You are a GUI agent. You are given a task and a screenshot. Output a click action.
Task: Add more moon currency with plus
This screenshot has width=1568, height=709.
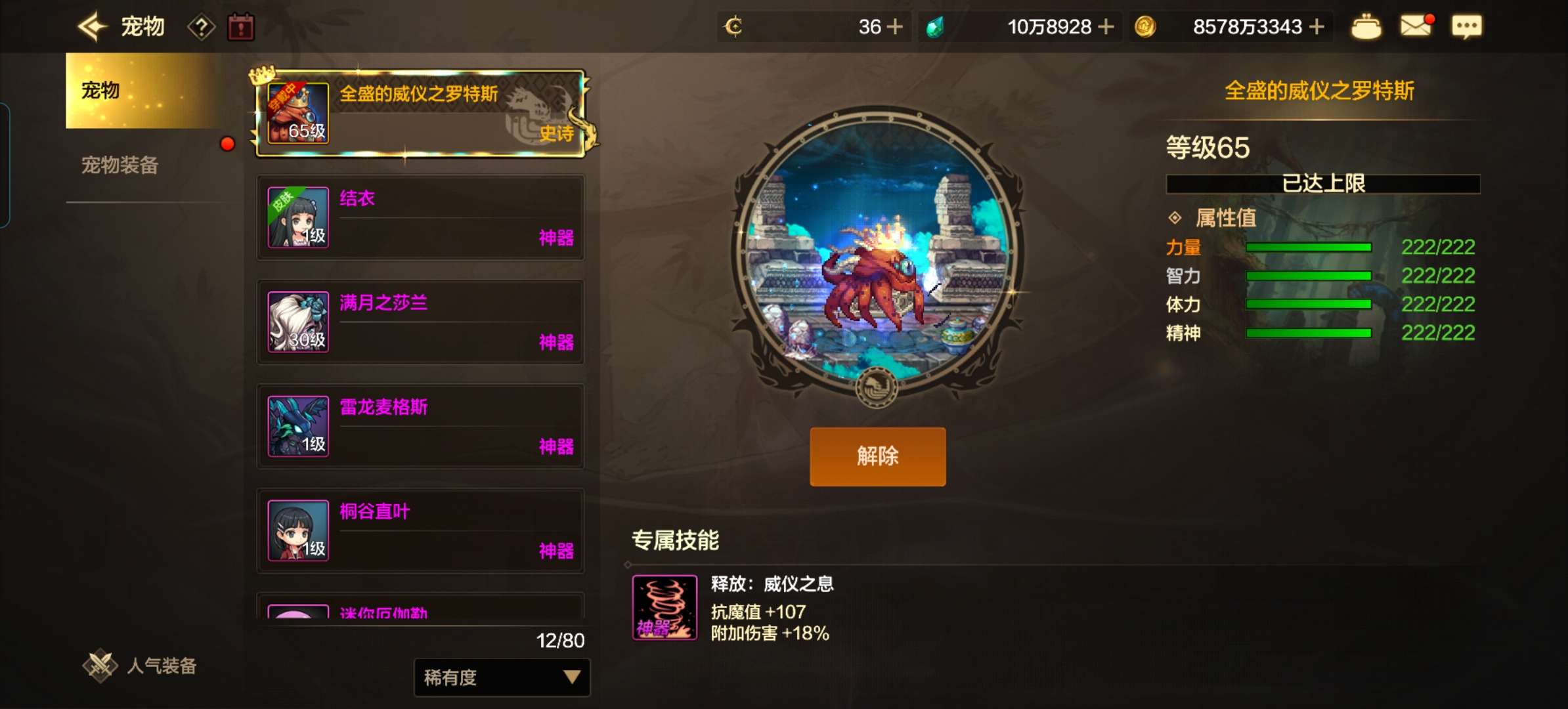click(x=895, y=27)
